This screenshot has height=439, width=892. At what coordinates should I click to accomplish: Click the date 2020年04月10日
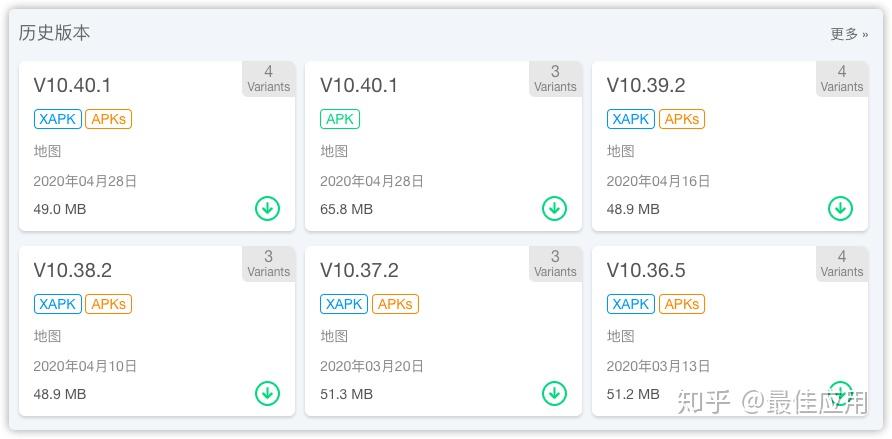(x=85, y=366)
